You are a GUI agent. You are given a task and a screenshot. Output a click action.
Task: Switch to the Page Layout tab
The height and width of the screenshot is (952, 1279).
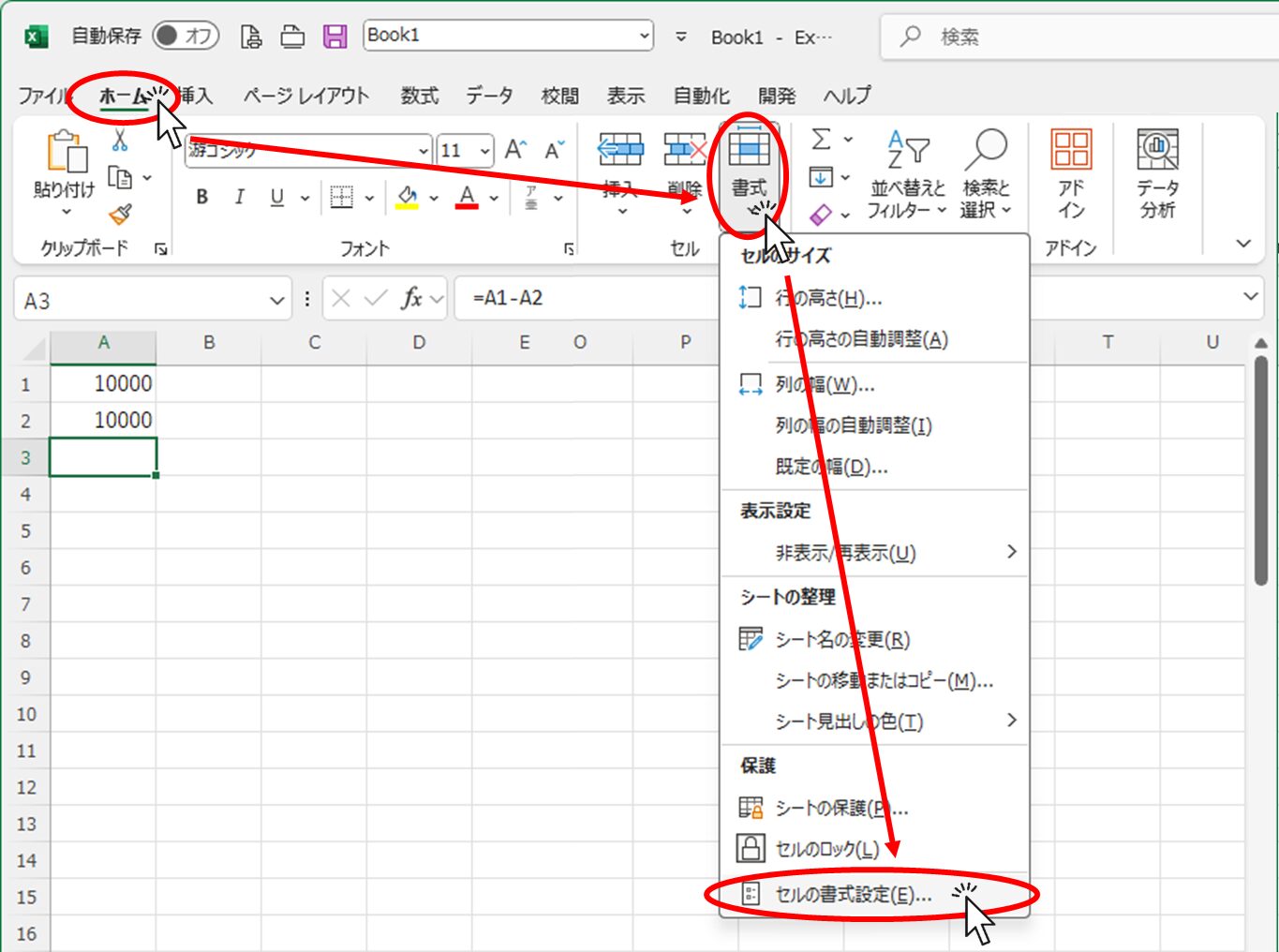point(305,96)
